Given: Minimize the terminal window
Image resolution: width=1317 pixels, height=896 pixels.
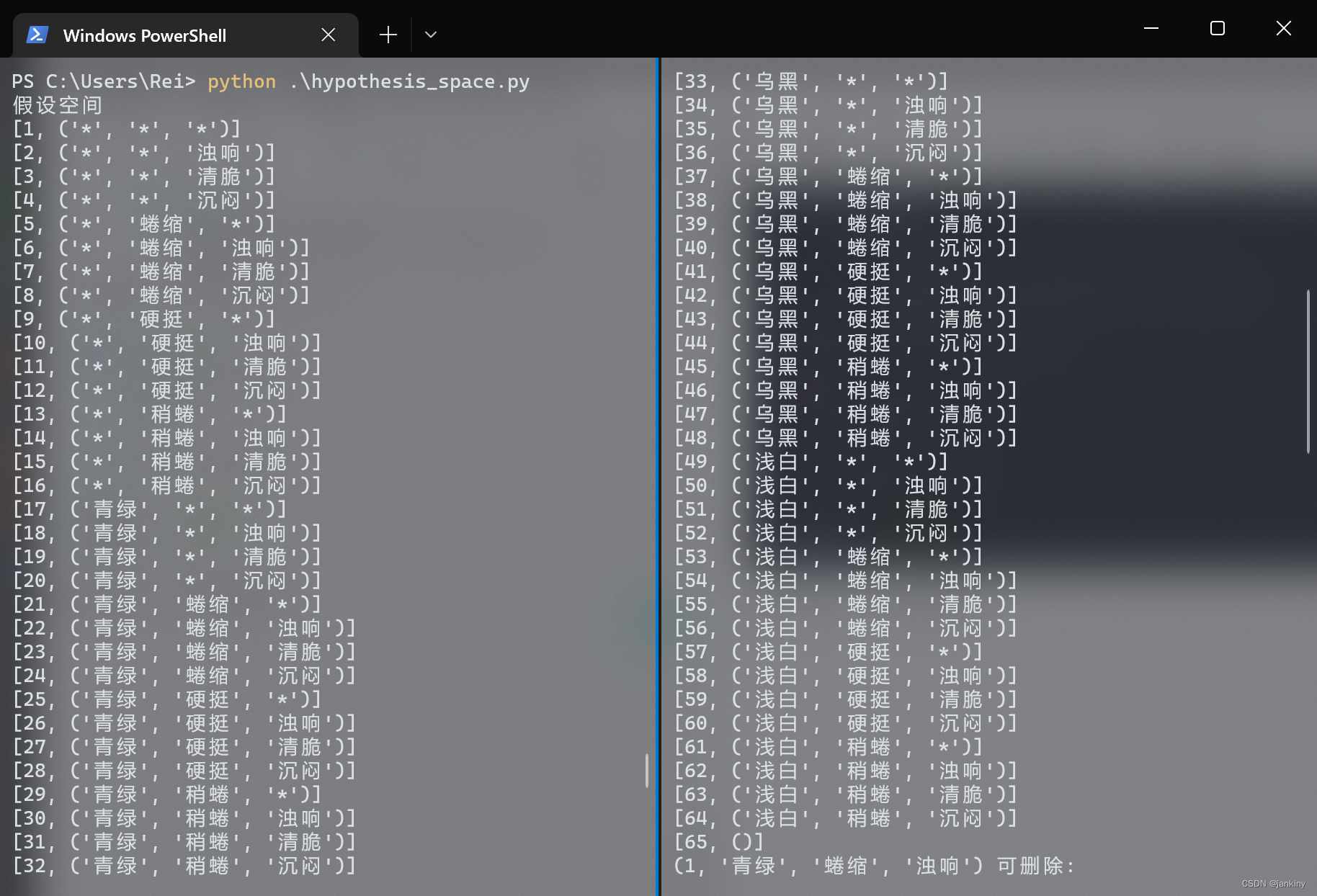Looking at the screenshot, I should 1151,28.
